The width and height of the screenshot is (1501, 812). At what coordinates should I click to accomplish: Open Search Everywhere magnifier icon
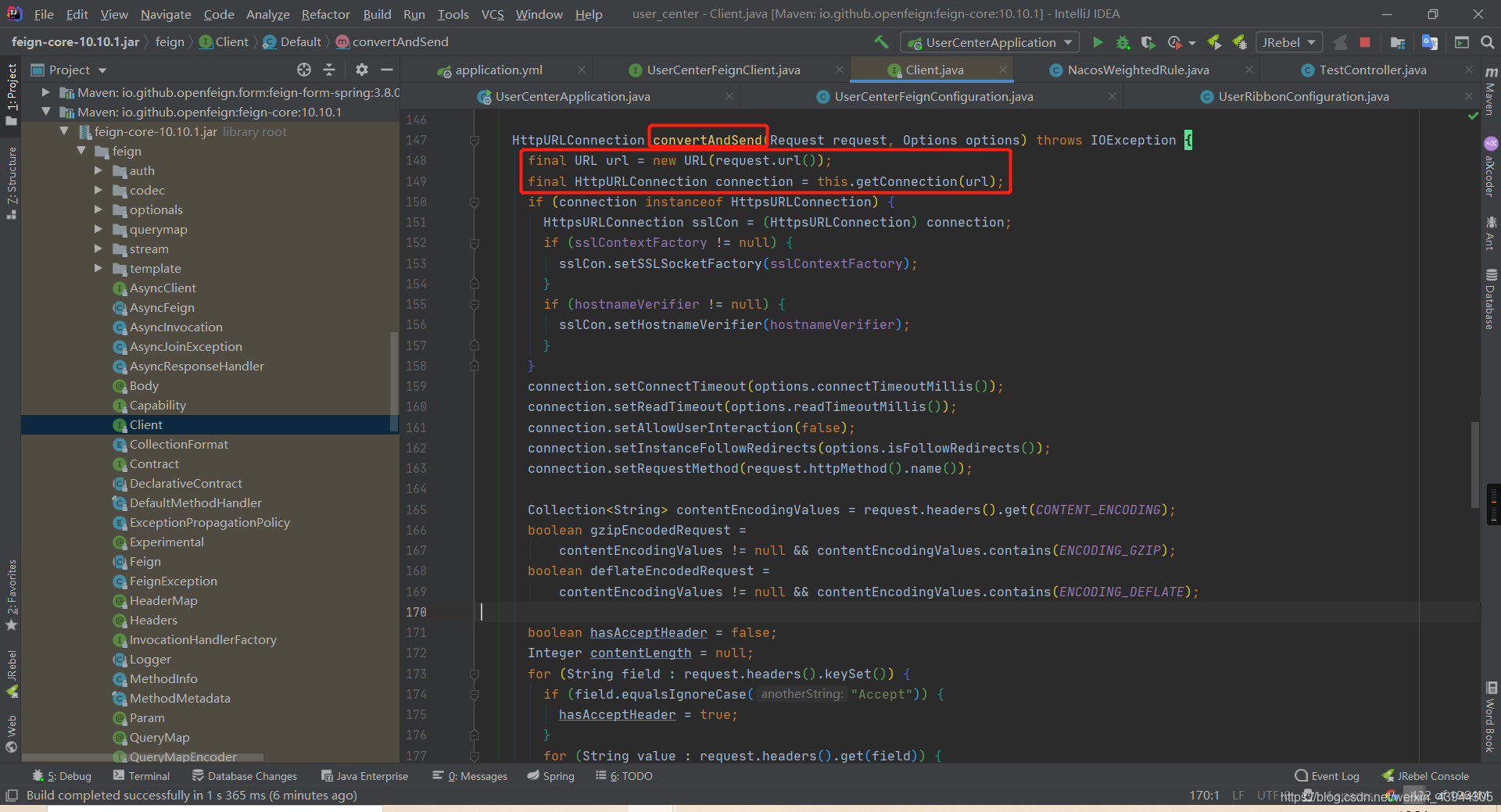[1487, 42]
